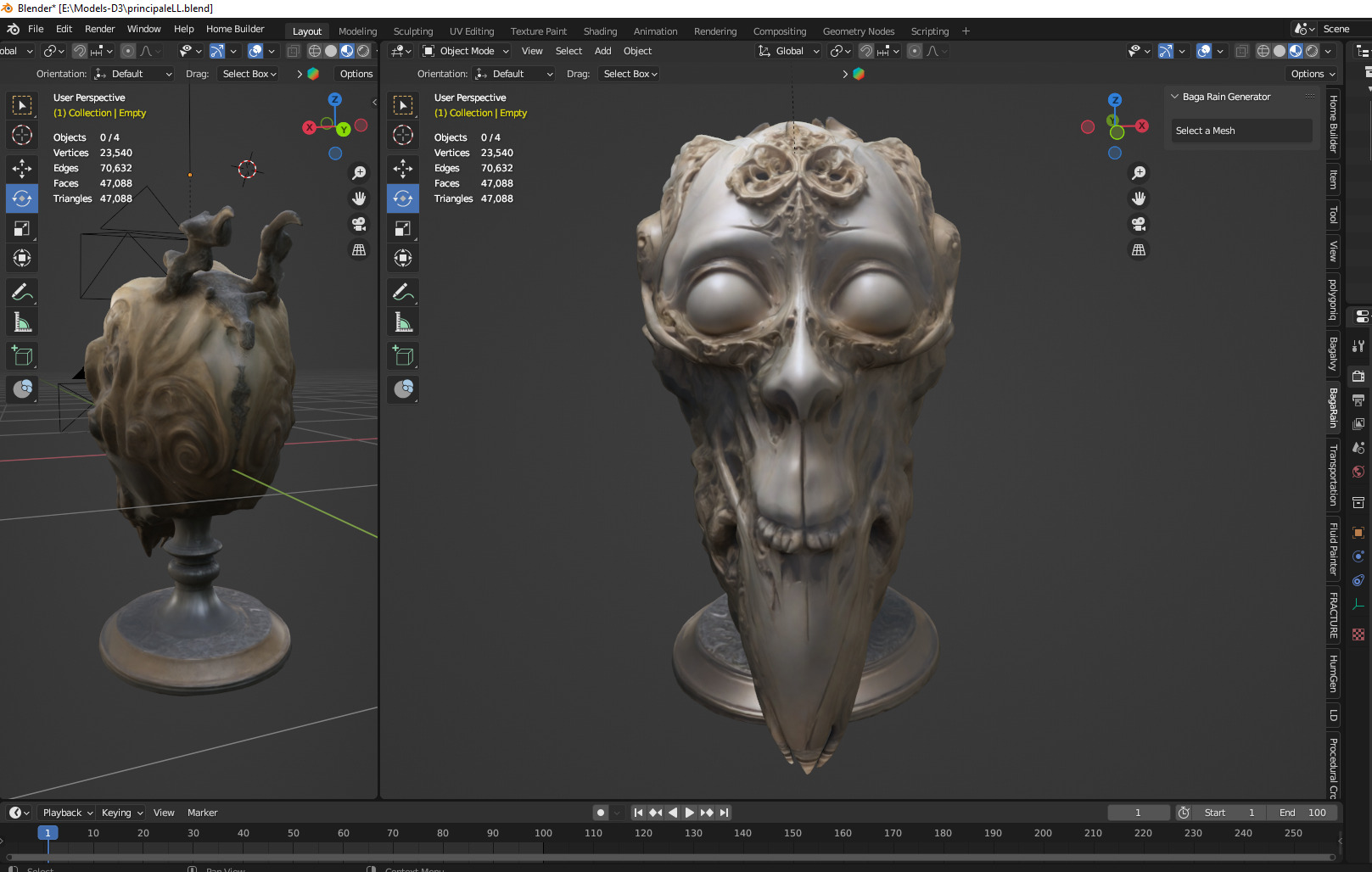Switch right viewport to solid shading
Image resolution: width=1372 pixels, height=872 pixels.
pyautogui.click(x=1280, y=51)
